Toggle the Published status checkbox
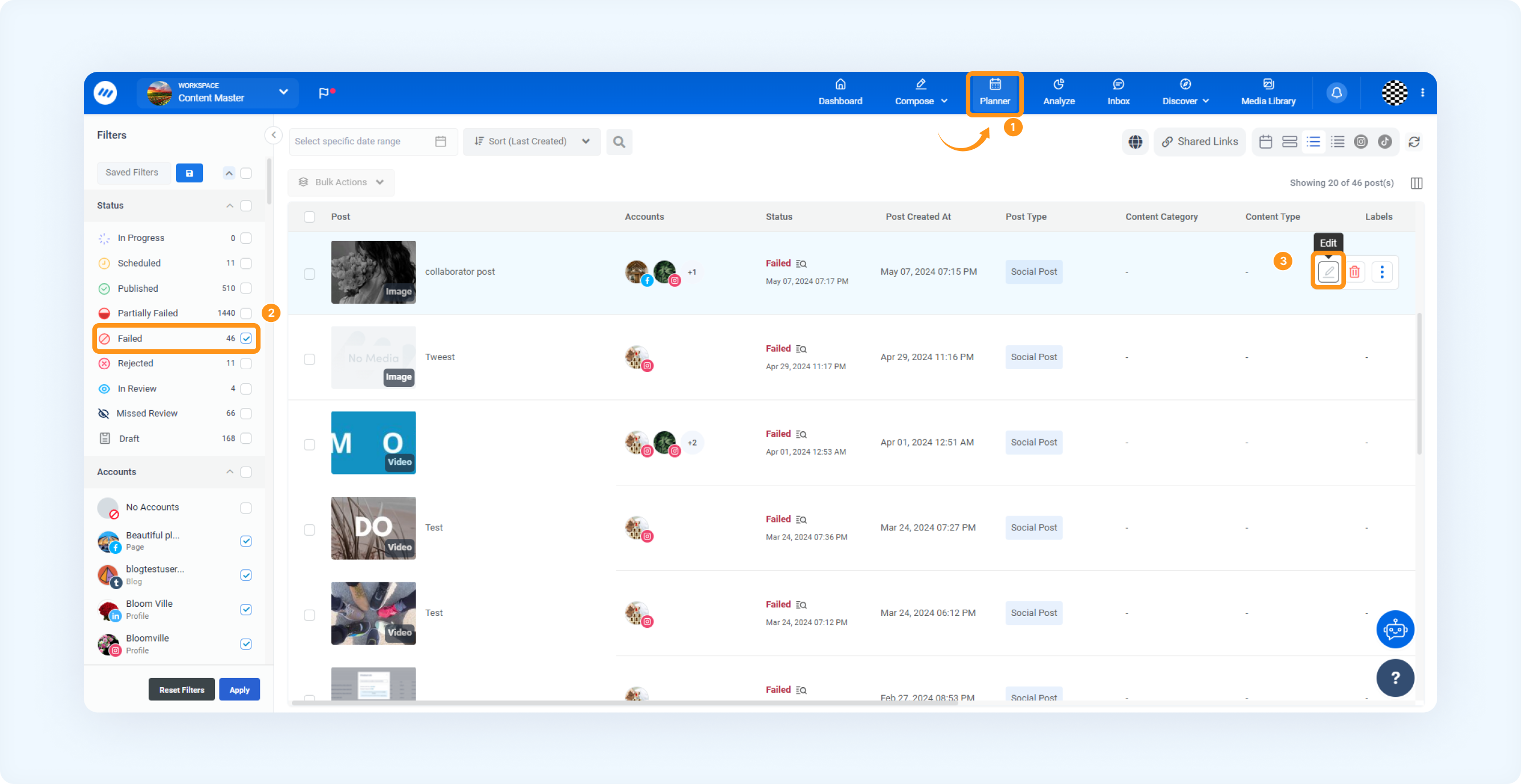This screenshot has width=1521, height=784. pyautogui.click(x=246, y=288)
